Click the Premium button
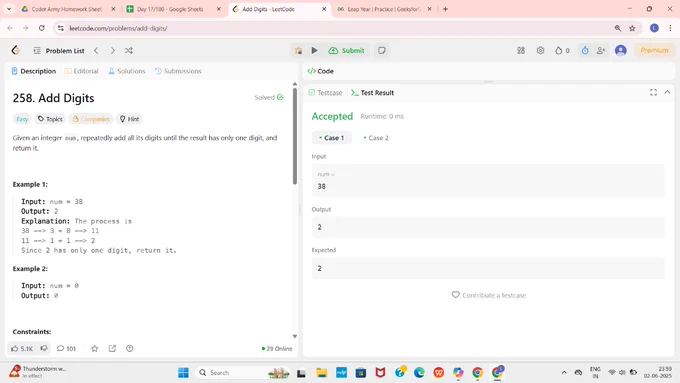 (654, 50)
